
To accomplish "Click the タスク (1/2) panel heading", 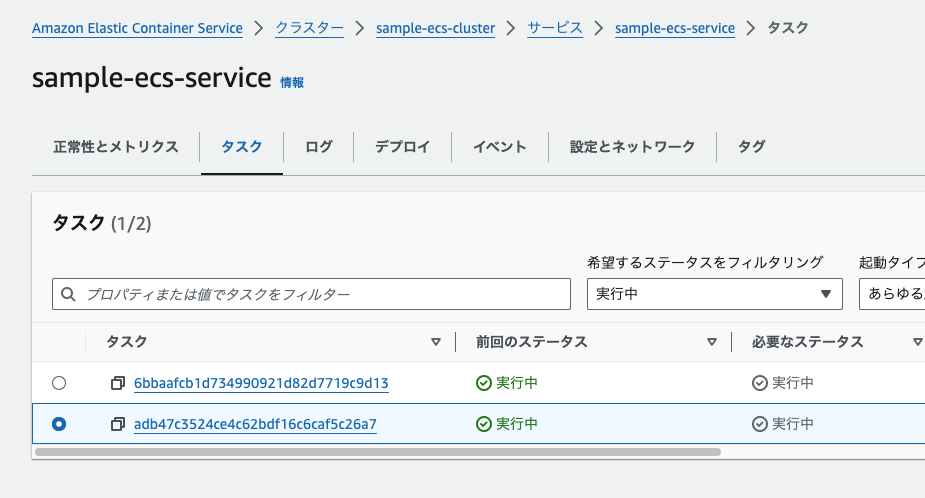I will 102,223.
